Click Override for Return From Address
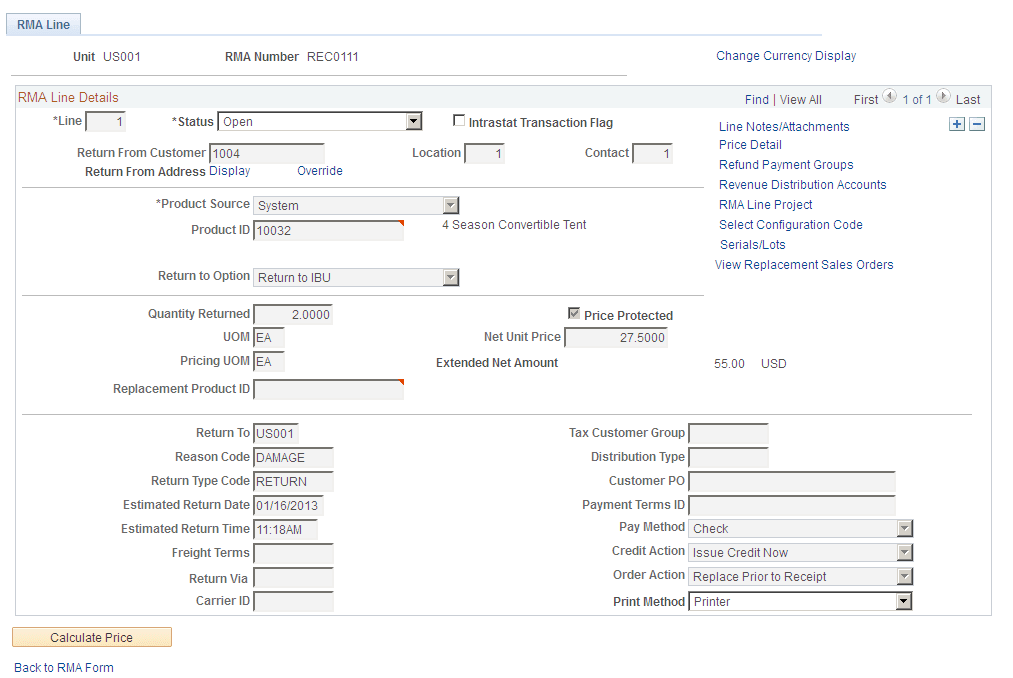The image size is (1013, 678). [x=319, y=171]
